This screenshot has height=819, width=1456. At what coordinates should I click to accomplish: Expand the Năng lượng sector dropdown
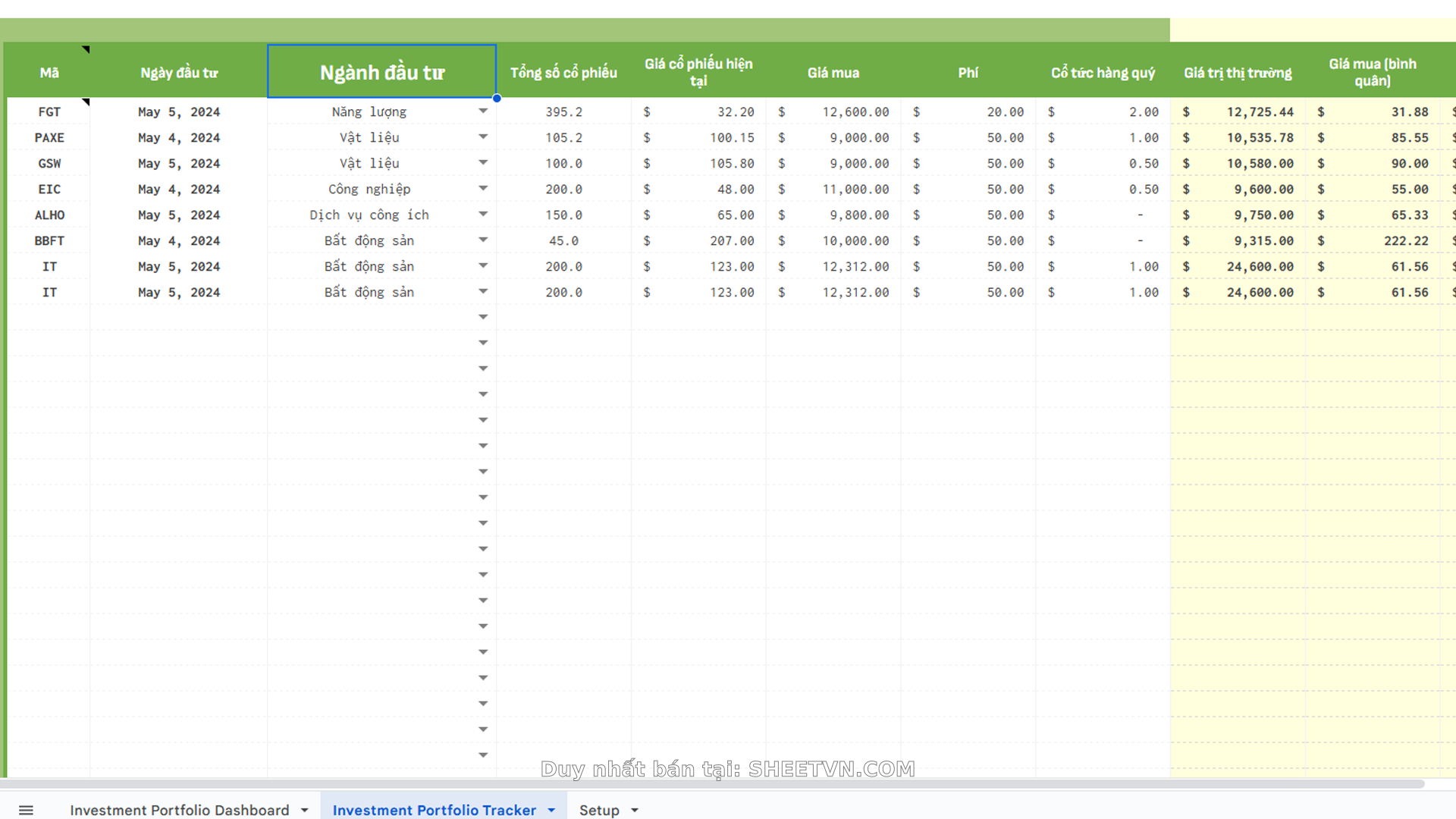(483, 111)
